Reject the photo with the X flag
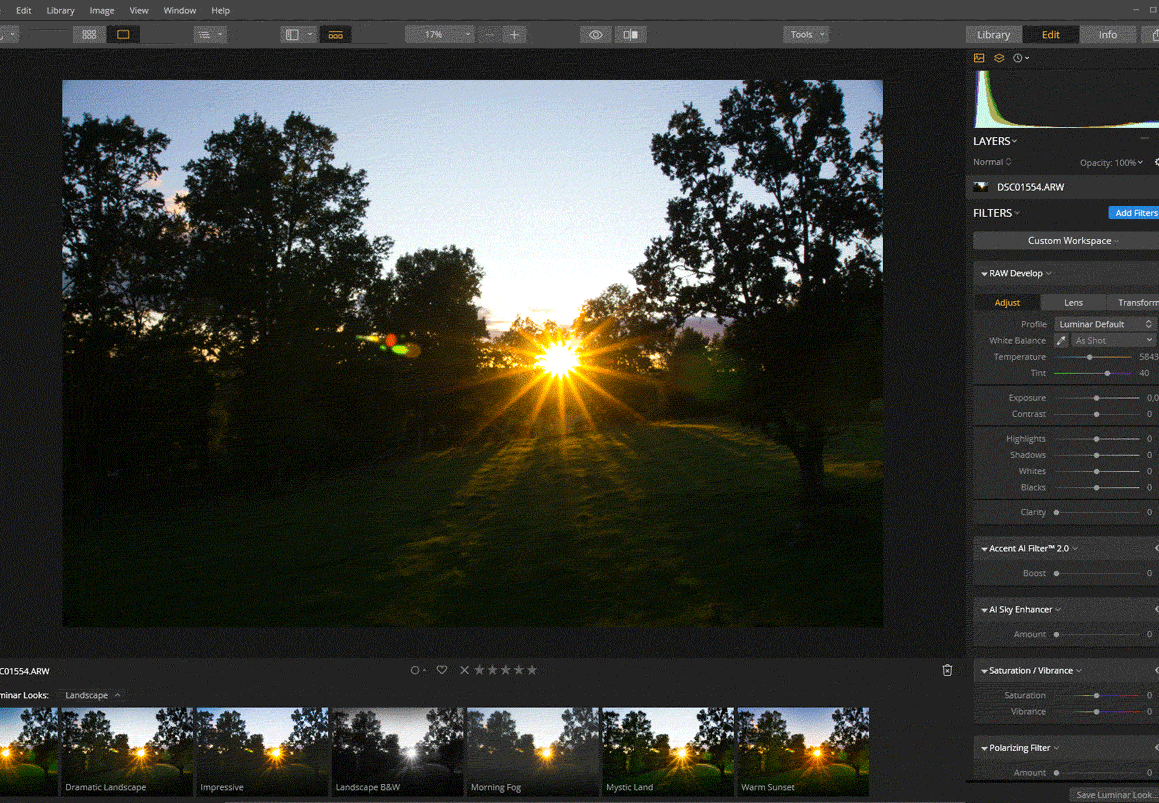1159x803 pixels. (464, 670)
